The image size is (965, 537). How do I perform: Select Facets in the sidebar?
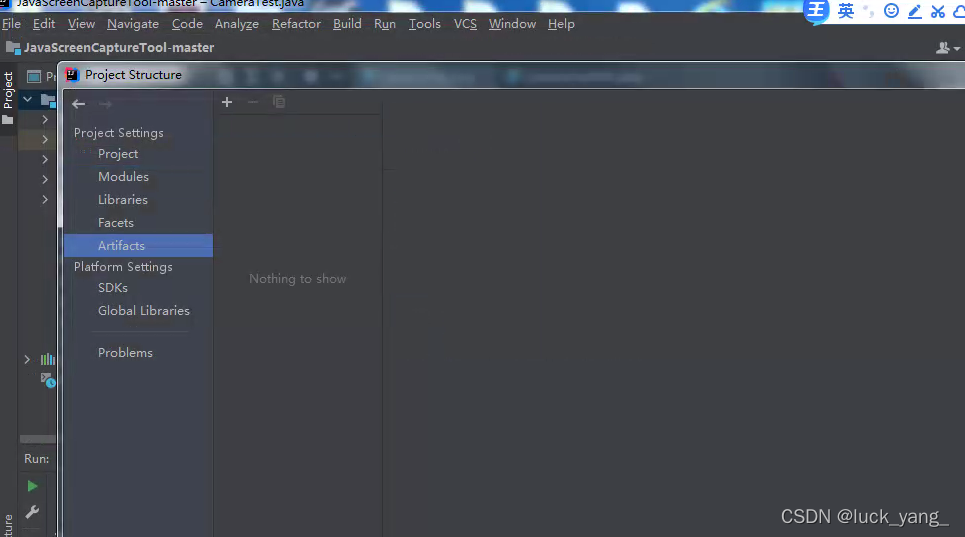pos(116,223)
